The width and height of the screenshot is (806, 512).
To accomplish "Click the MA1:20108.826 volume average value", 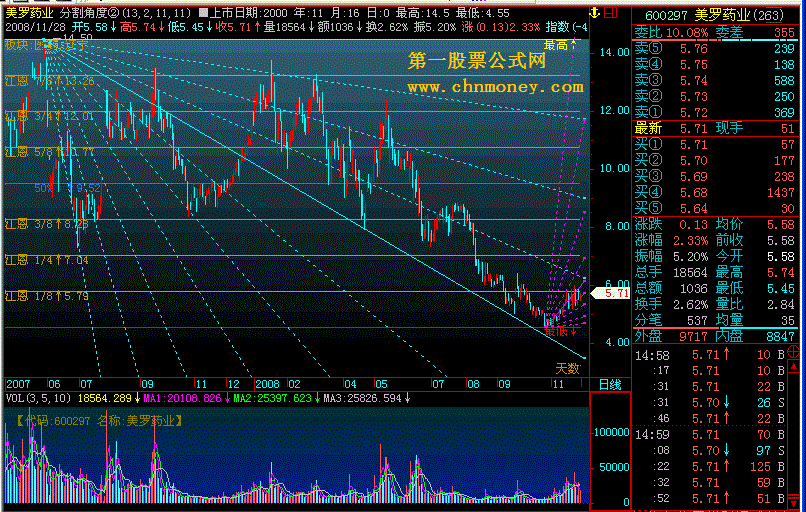I will (182, 398).
